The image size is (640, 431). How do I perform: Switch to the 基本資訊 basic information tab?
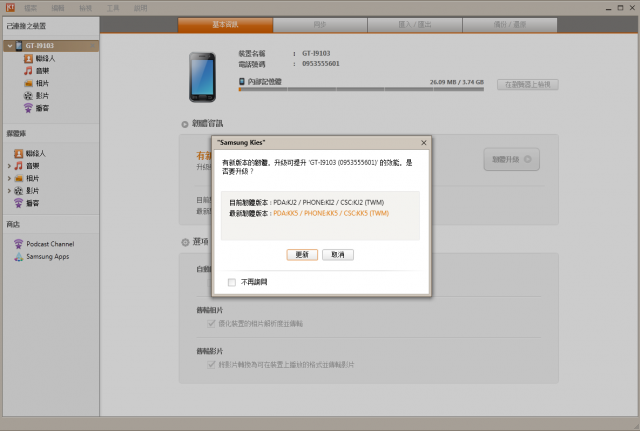225,25
